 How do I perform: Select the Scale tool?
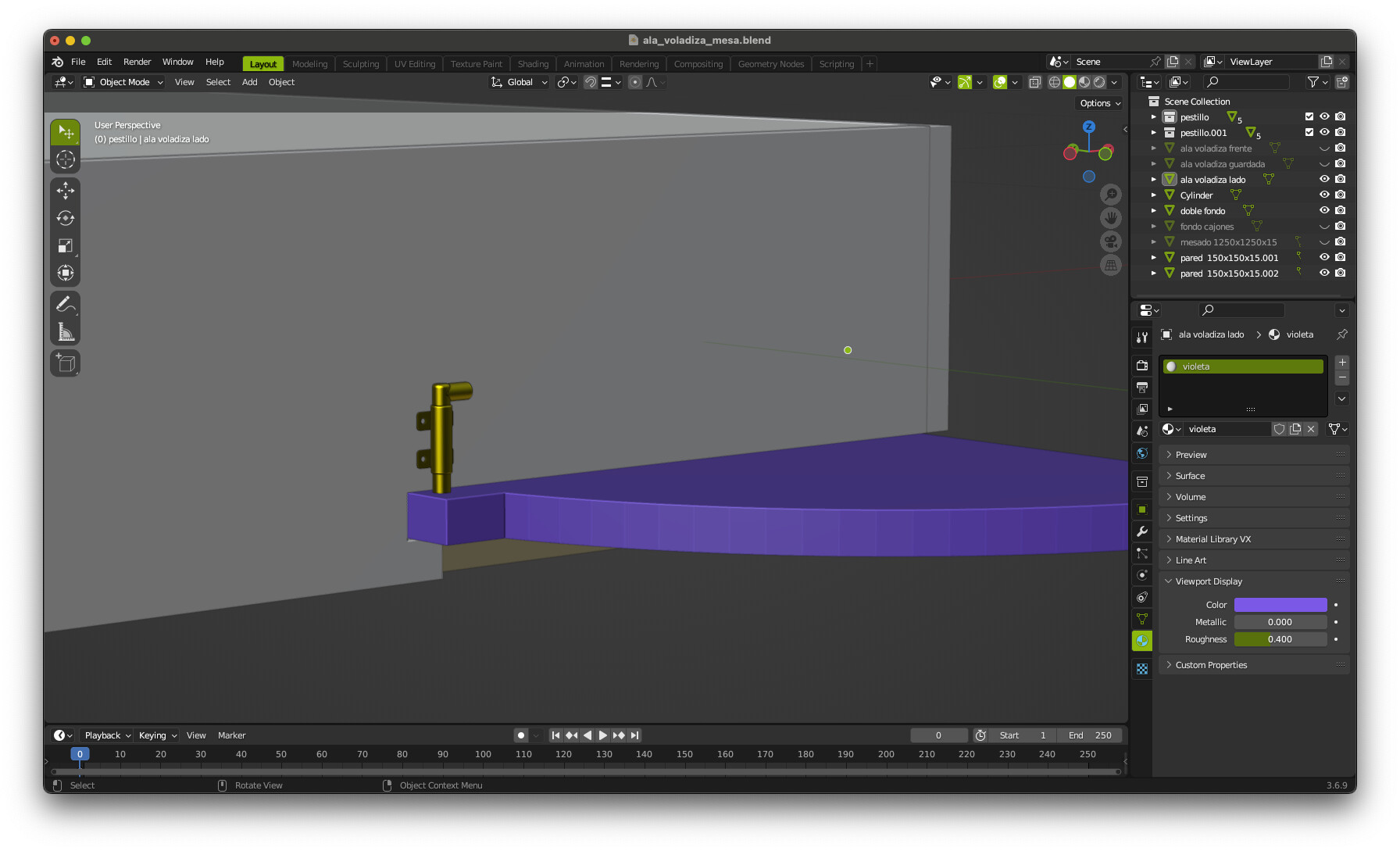(66, 246)
